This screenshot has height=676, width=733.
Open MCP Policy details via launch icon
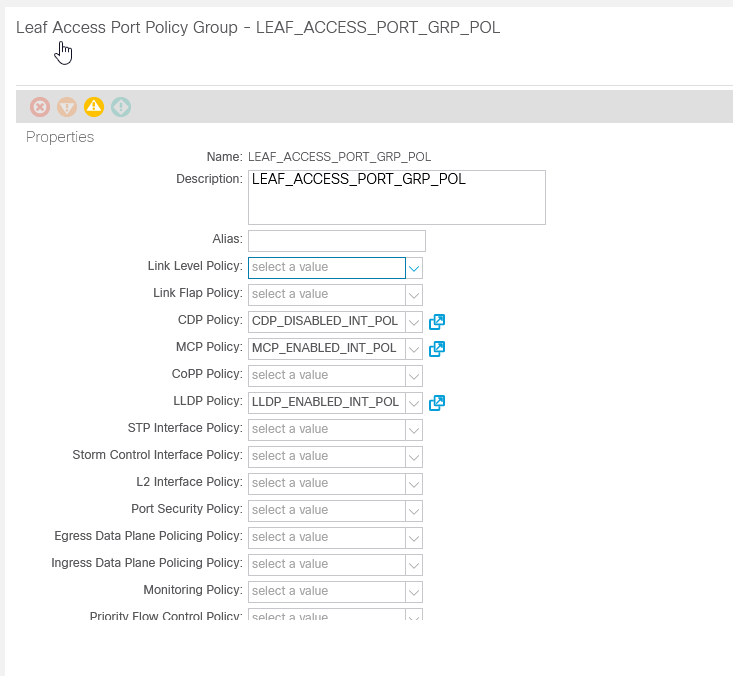(x=436, y=349)
